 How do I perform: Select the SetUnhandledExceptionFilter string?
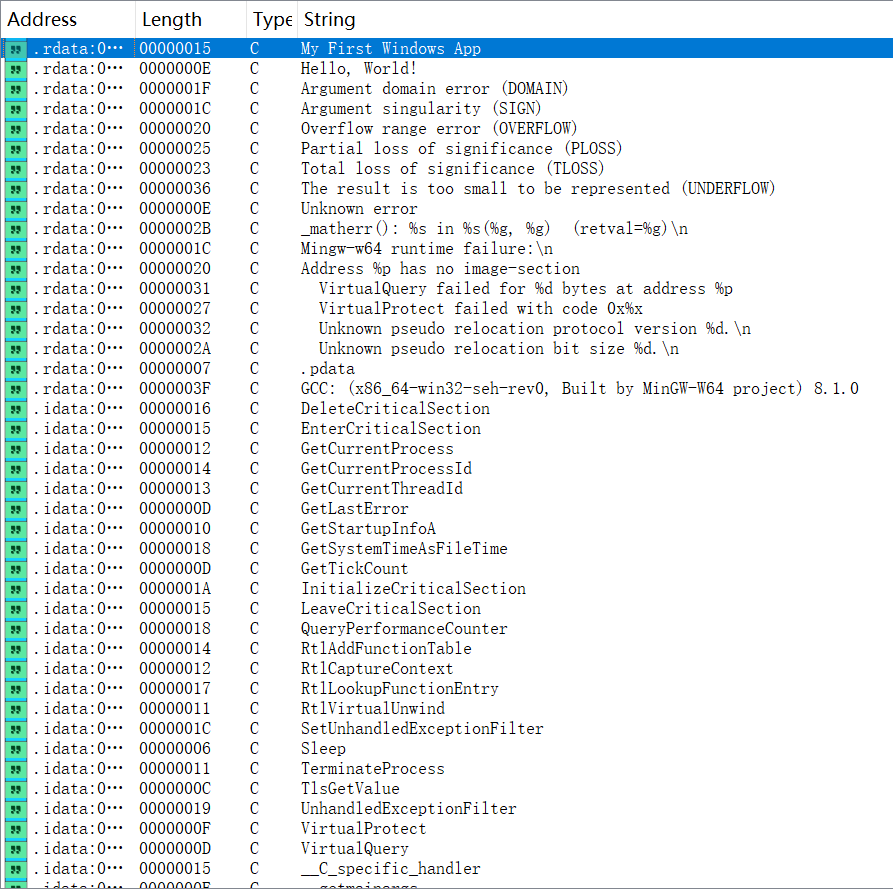point(422,729)
